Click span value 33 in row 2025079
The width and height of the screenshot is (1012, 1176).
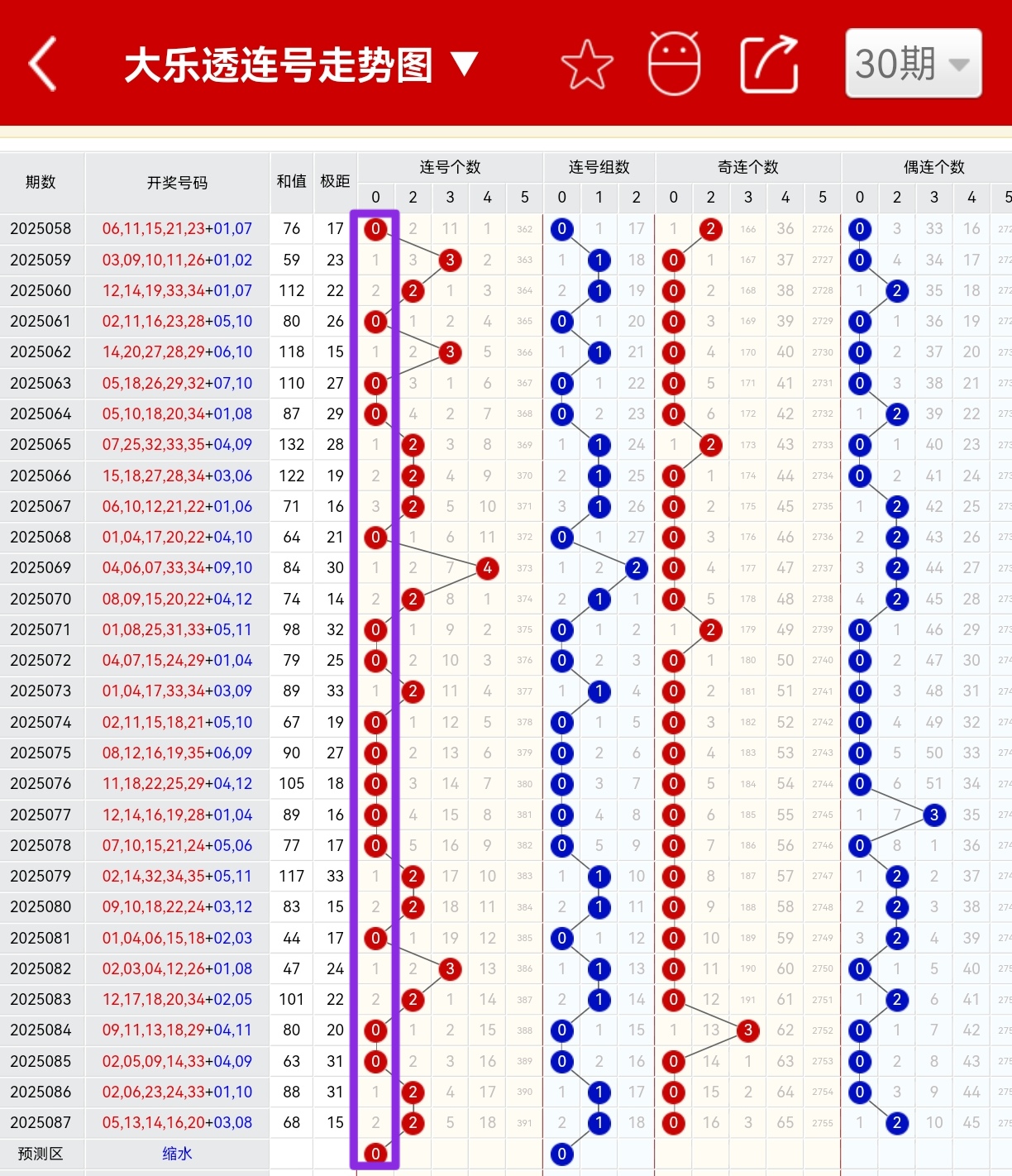(335, 876)
